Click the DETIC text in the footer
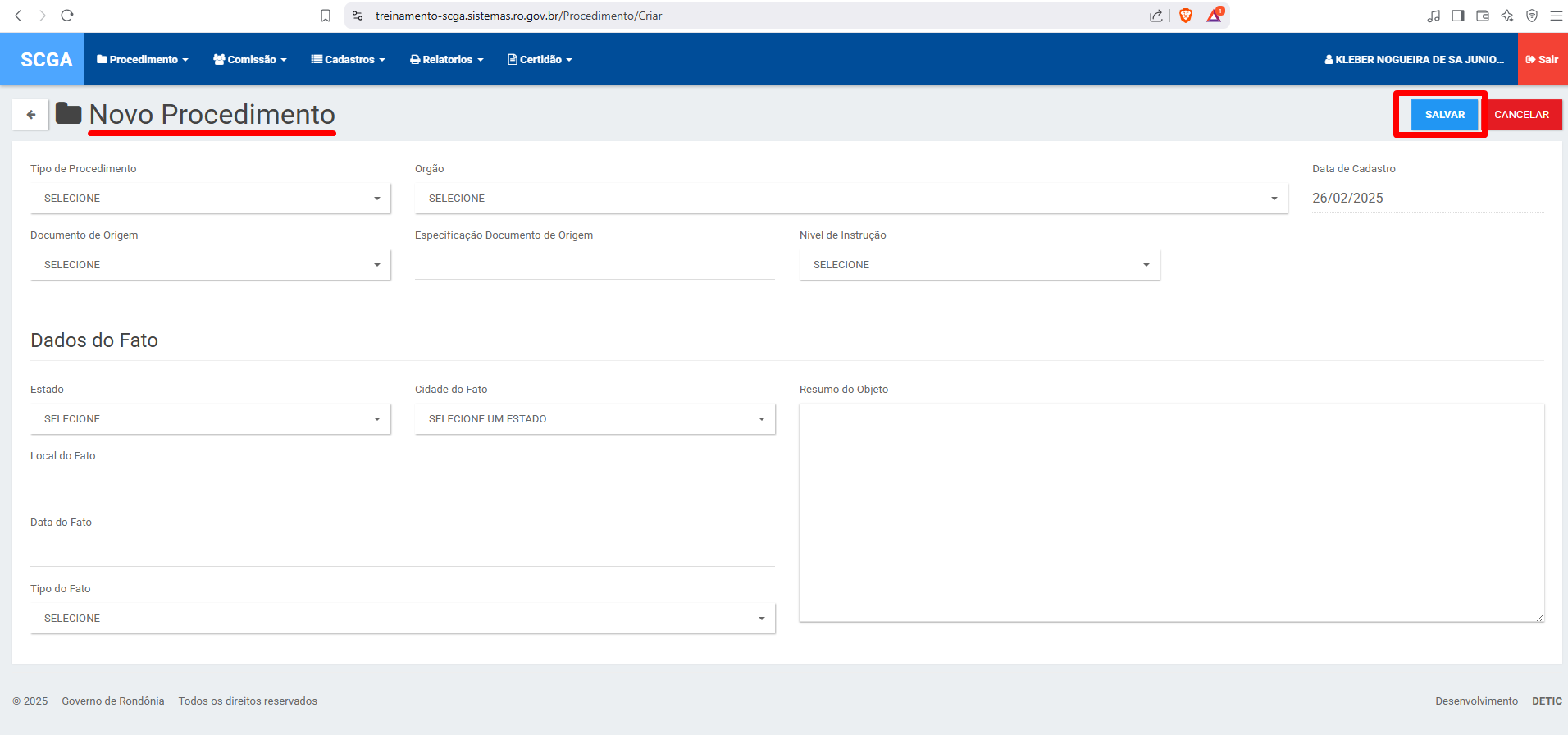 1547,701
